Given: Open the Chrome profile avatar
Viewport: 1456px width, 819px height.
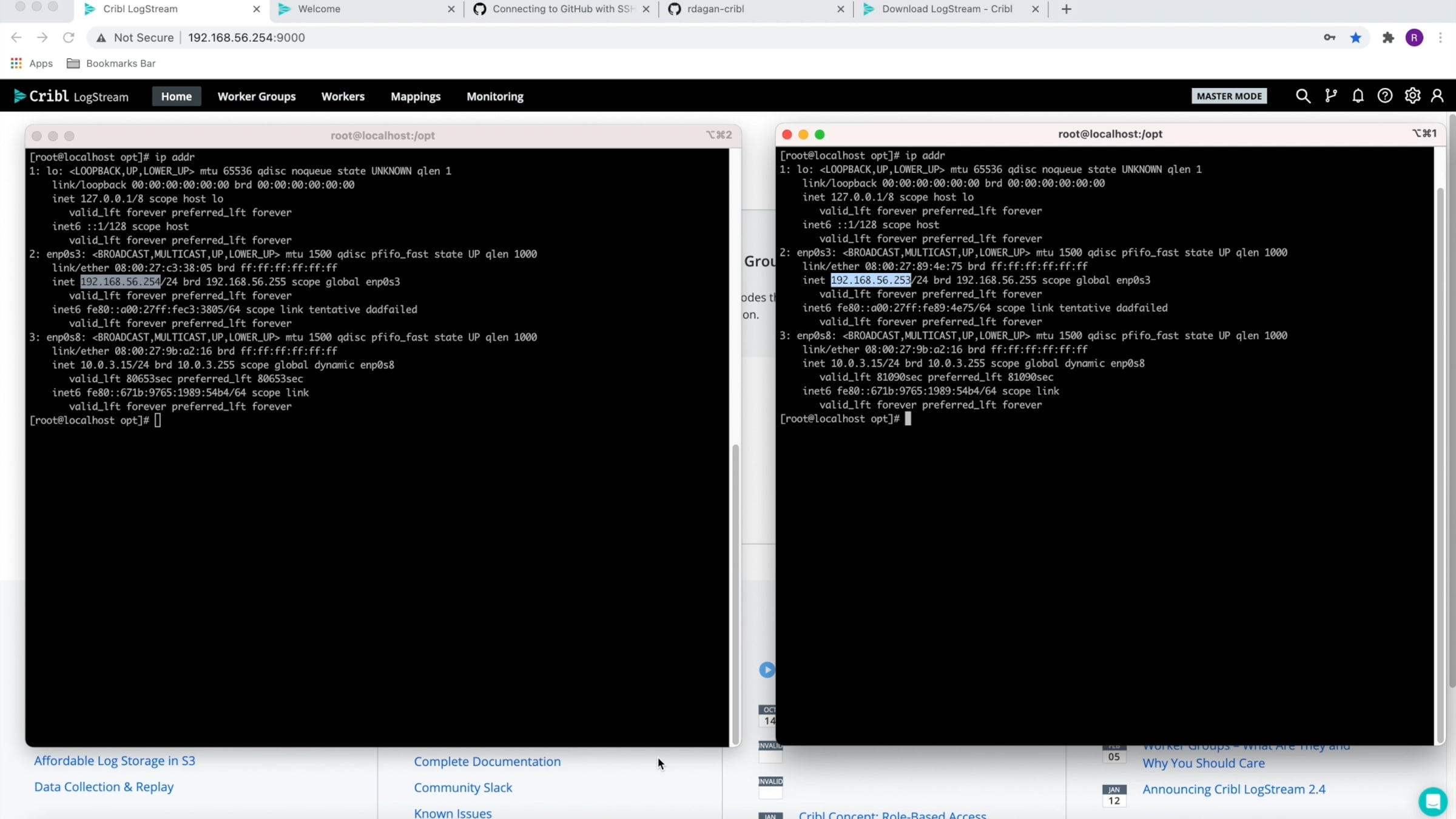Looking at the screenshot, I should coord(1415,38).
